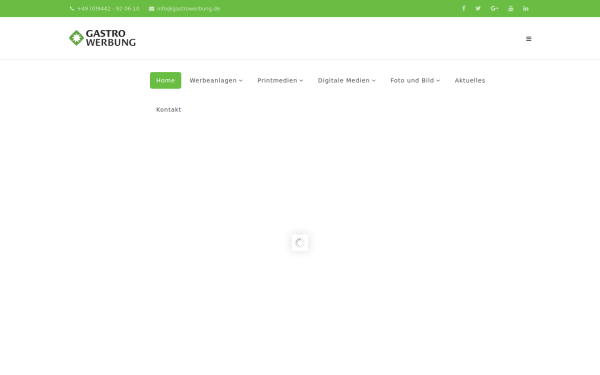This screenshot has width=600, height=375.
Task: Go to the Aktuelles page
Action: (x=470, y=80)
